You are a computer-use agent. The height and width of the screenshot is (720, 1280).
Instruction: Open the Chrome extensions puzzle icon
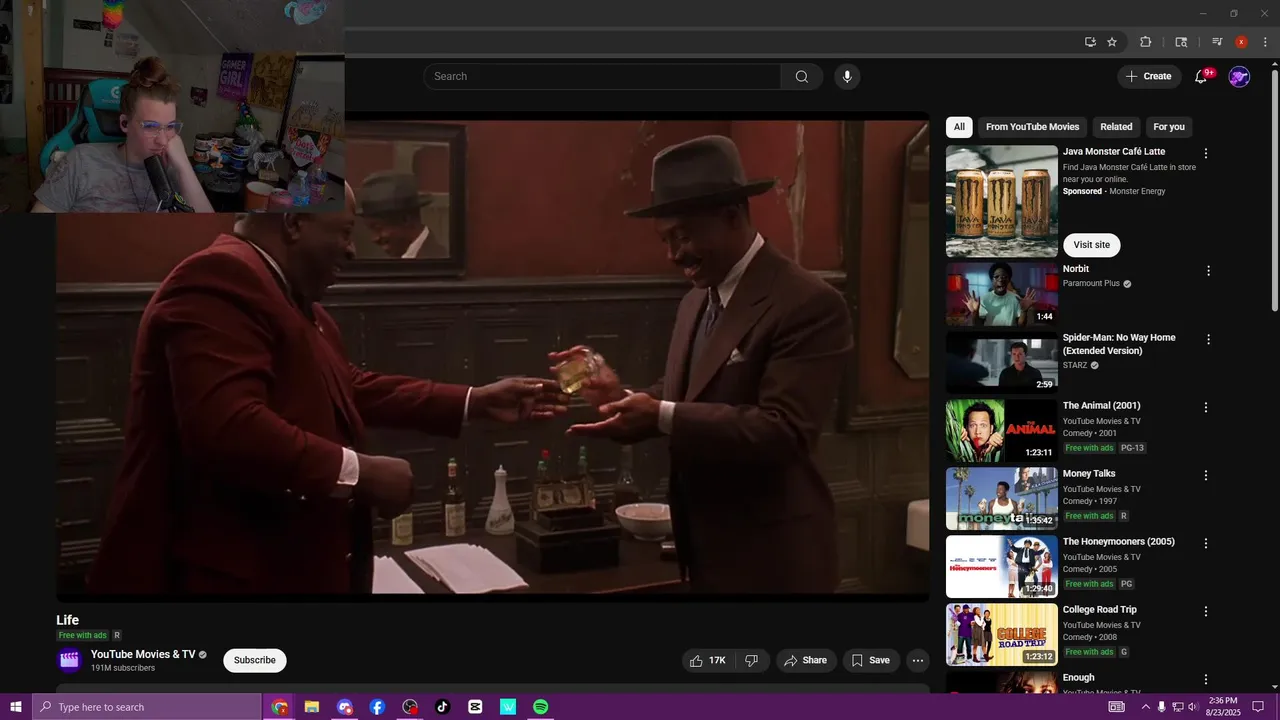click(x=1146, y=42)
